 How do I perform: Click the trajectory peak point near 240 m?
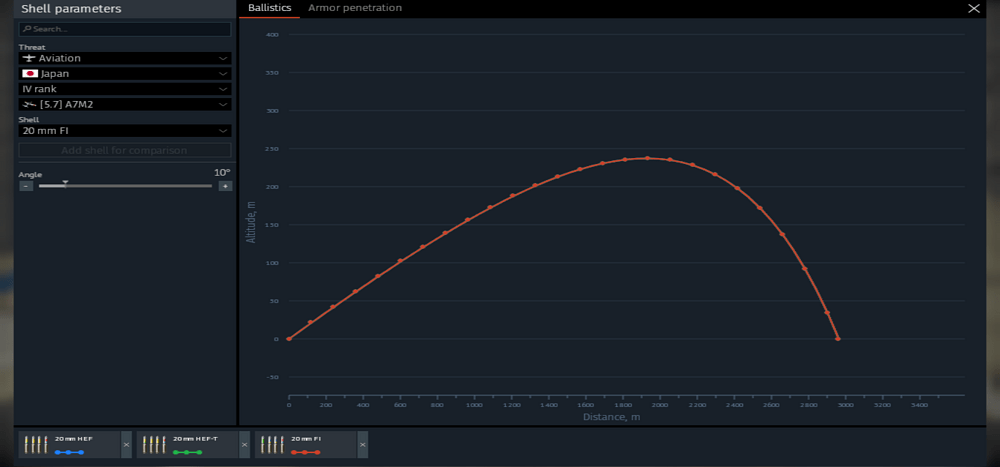[647, 158]
